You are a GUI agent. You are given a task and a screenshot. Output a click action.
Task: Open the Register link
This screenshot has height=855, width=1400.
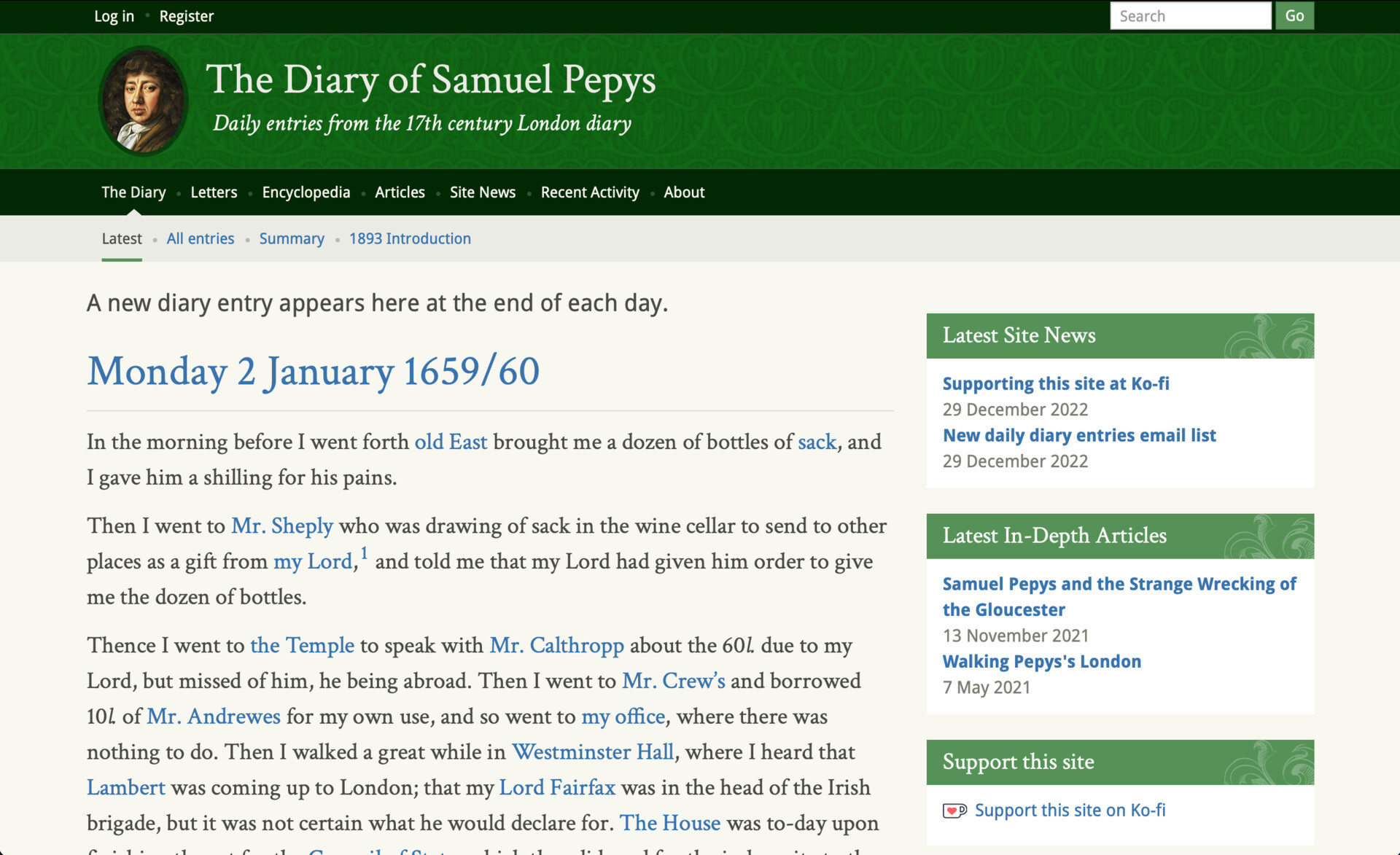coord(187,16)
